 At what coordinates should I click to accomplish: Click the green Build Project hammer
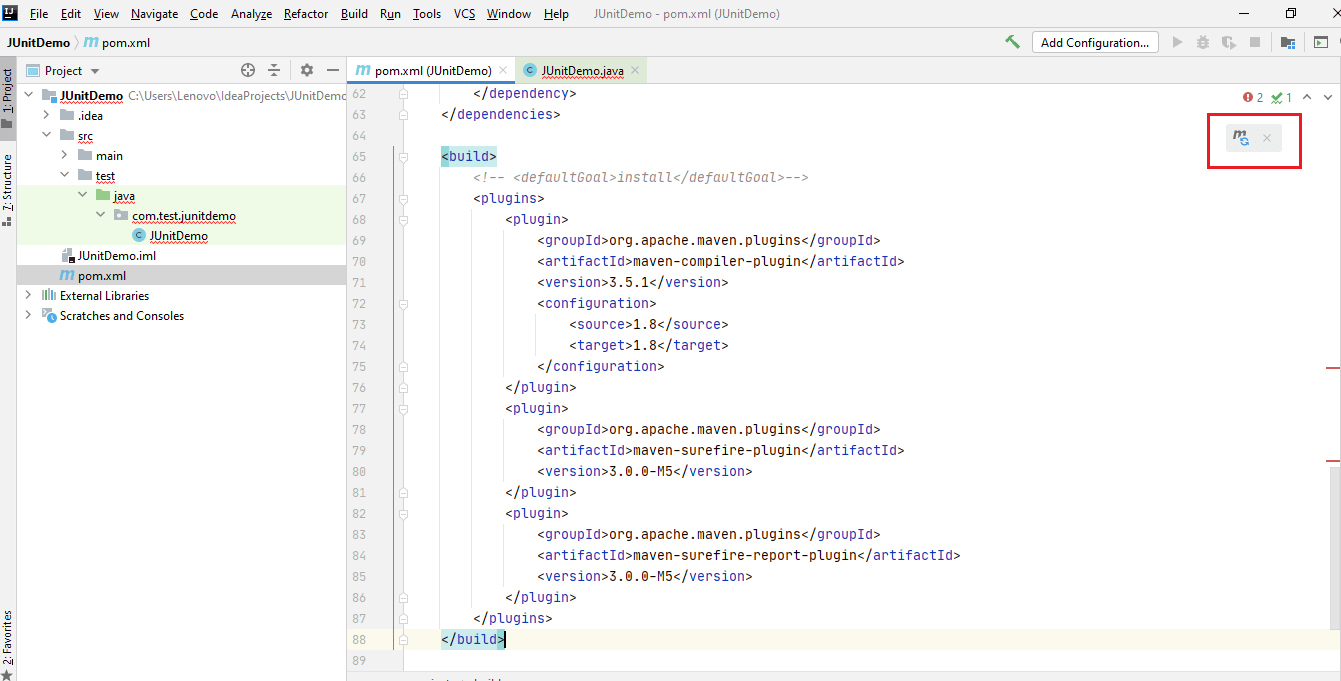pyautogui.click(x=1012, y=42)
